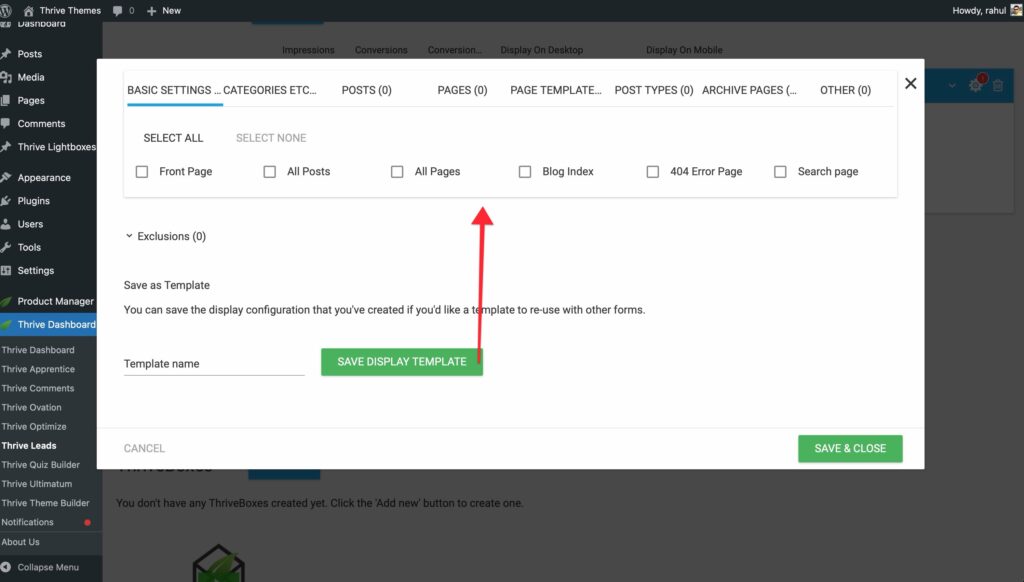Click the rahul user avatar

(x=1013, y=10)
